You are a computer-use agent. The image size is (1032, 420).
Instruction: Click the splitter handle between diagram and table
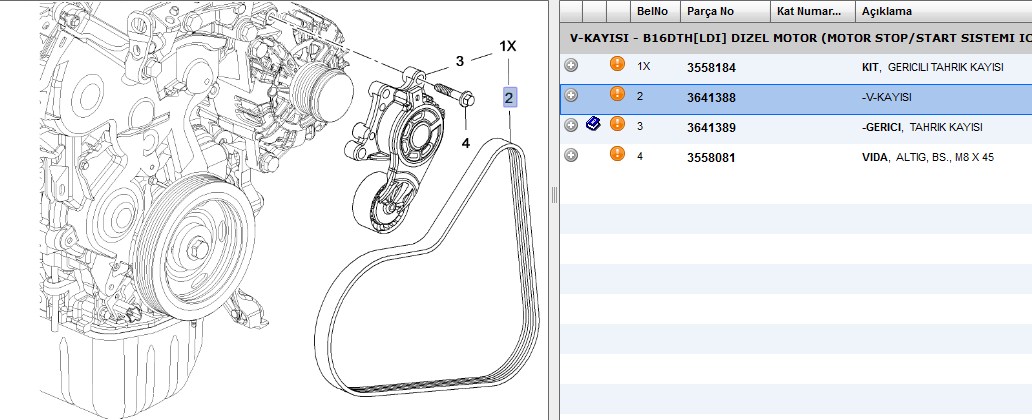[554, 195]
